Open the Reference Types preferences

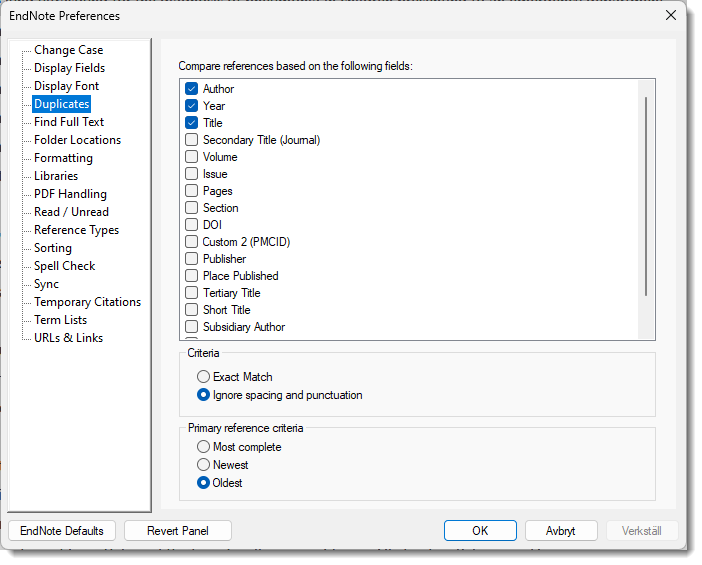point(77,230)
